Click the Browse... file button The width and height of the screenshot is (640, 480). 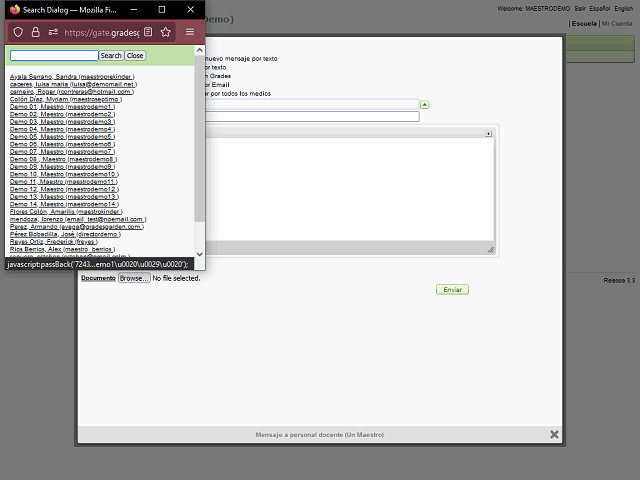134,278
